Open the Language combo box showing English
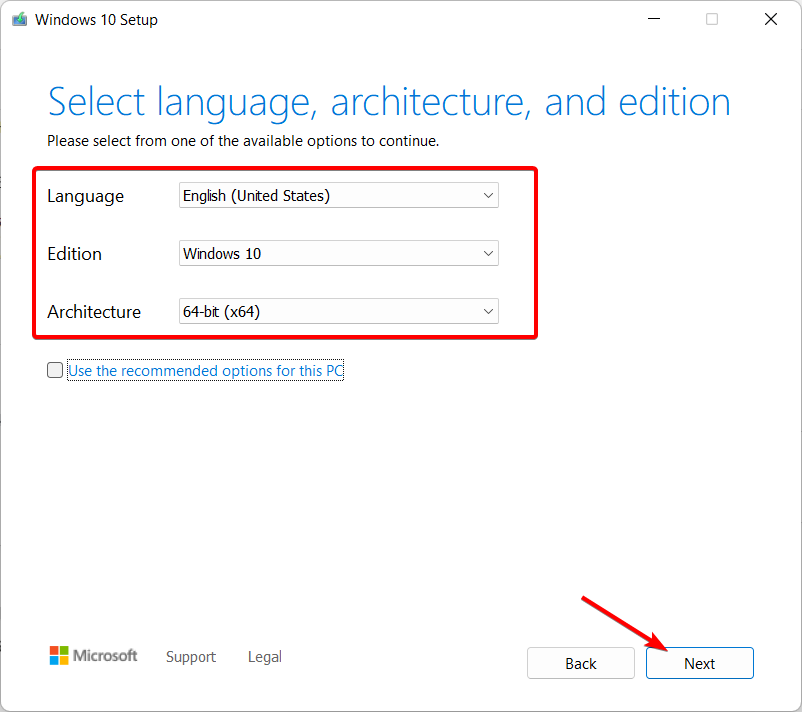The width and height of the screenshot is (802, 712). click(339, 195)
